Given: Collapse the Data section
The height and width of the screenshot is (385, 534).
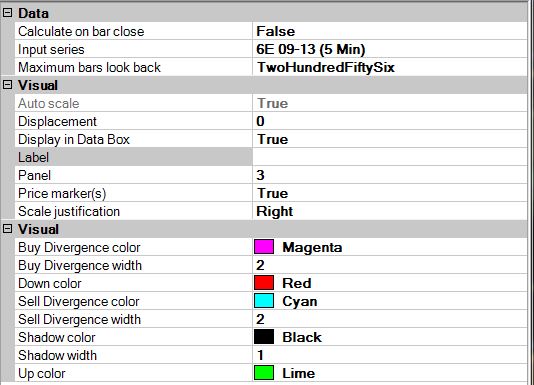Looking at the screenshot, I should [7, 13].
